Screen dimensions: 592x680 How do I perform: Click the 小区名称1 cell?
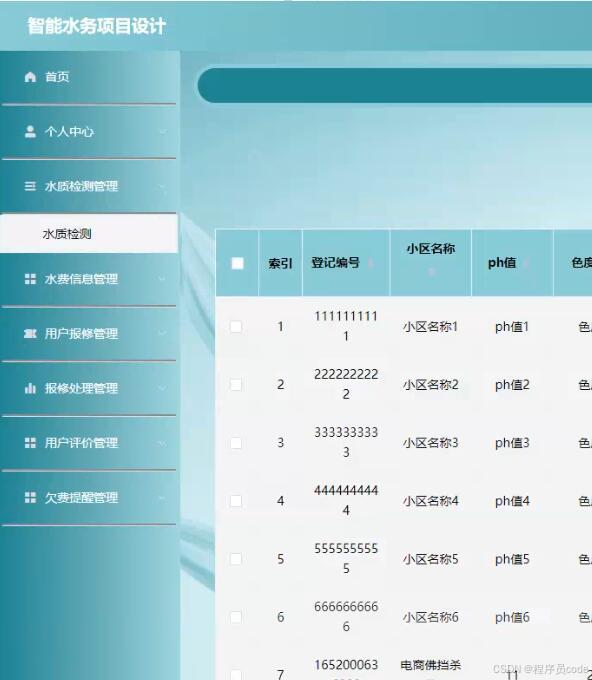click(x=431, y=327)
